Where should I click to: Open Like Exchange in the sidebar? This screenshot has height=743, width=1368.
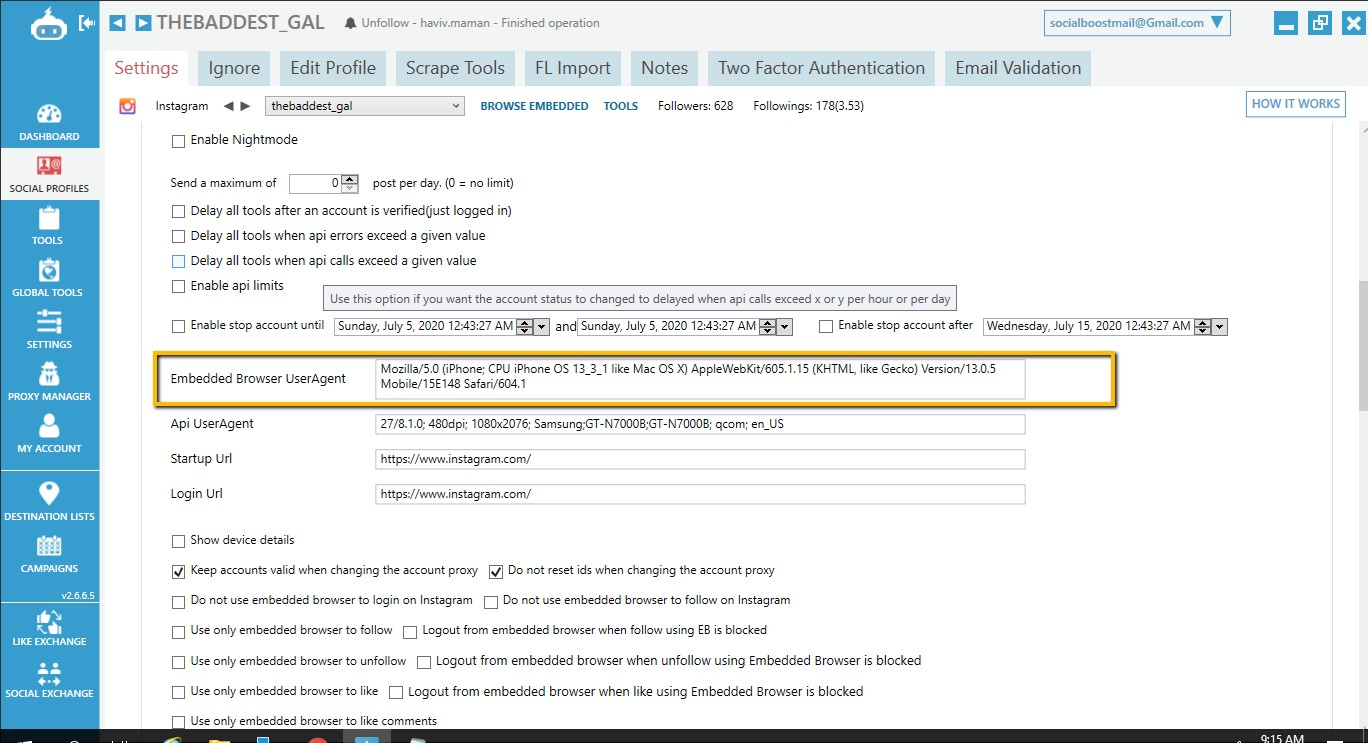(49, 628)
